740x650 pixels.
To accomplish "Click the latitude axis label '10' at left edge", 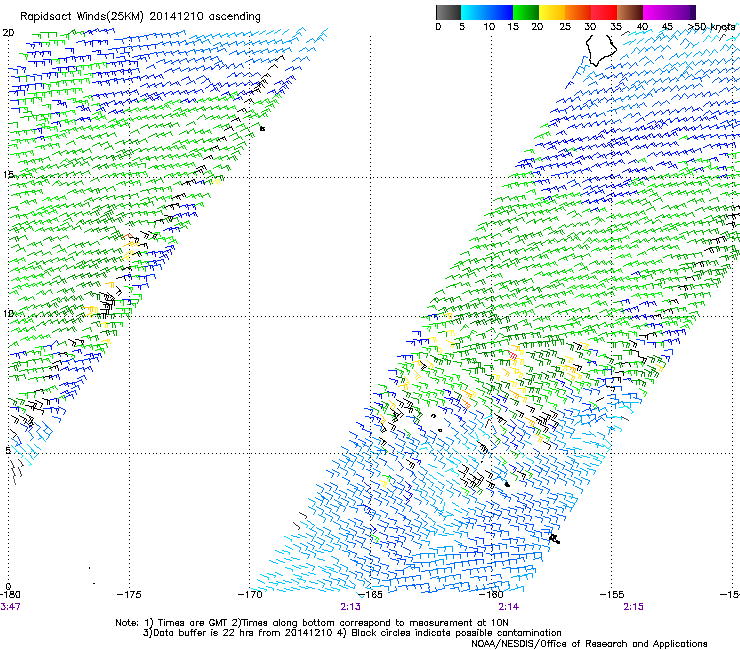I will (x=8, y=313).
